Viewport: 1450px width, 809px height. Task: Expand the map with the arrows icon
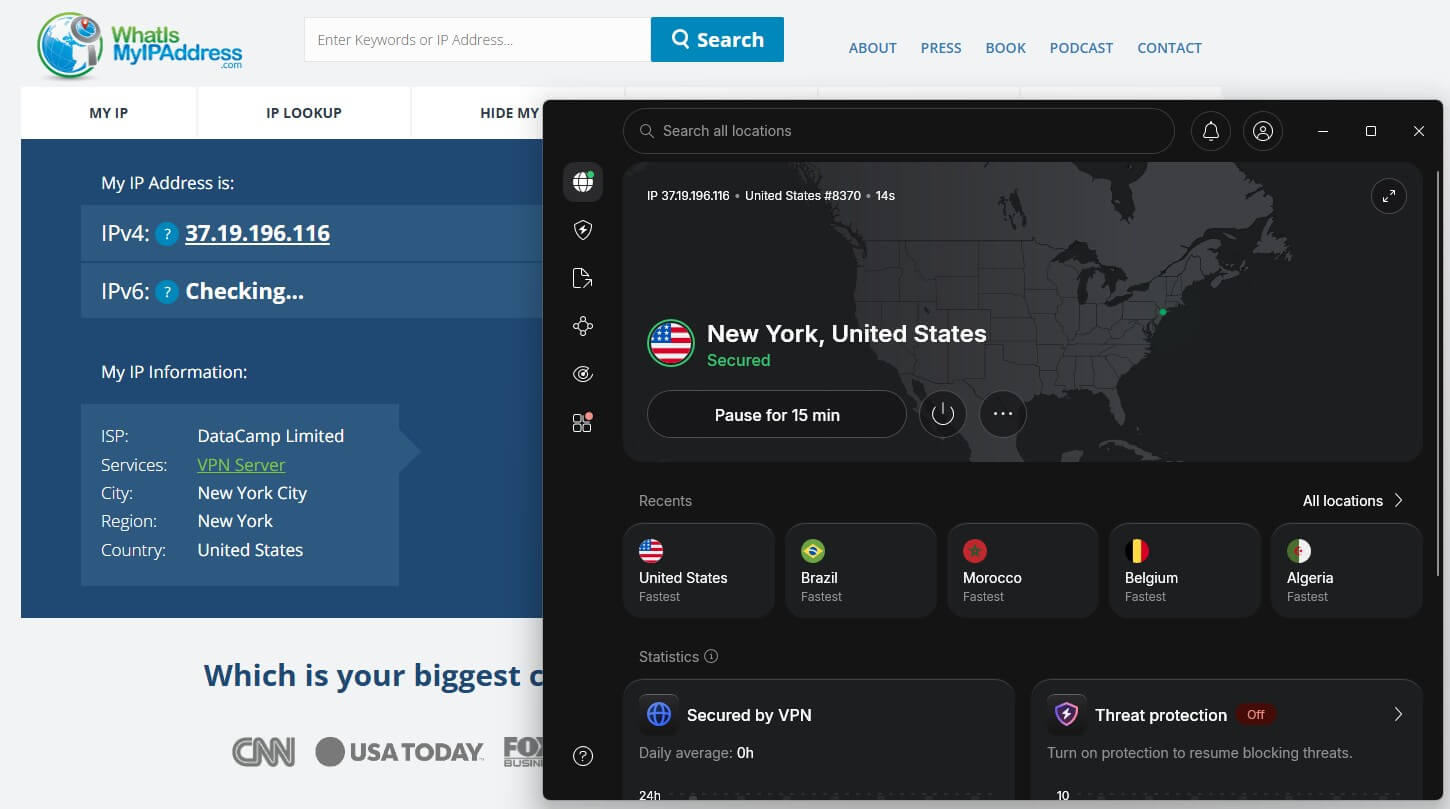(x=1389, y=196)
